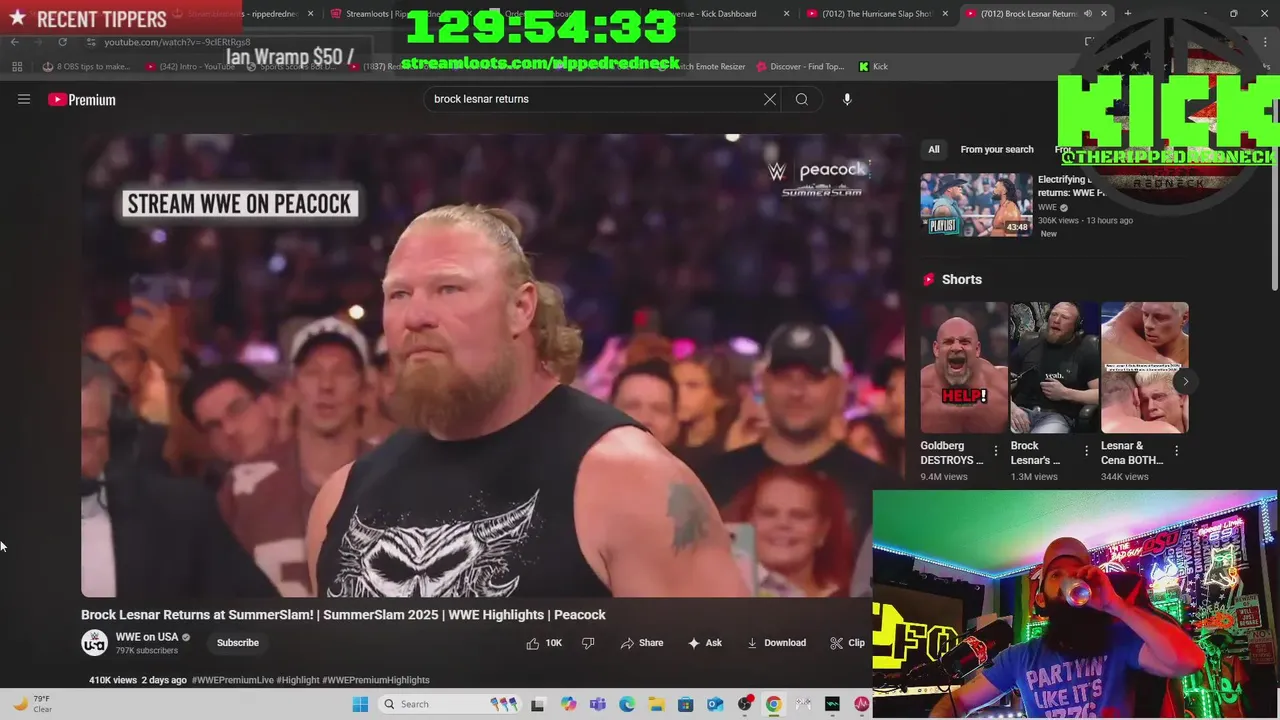
Task: Show next shorts with the right arrow
Action: [x=1185, y=381]
